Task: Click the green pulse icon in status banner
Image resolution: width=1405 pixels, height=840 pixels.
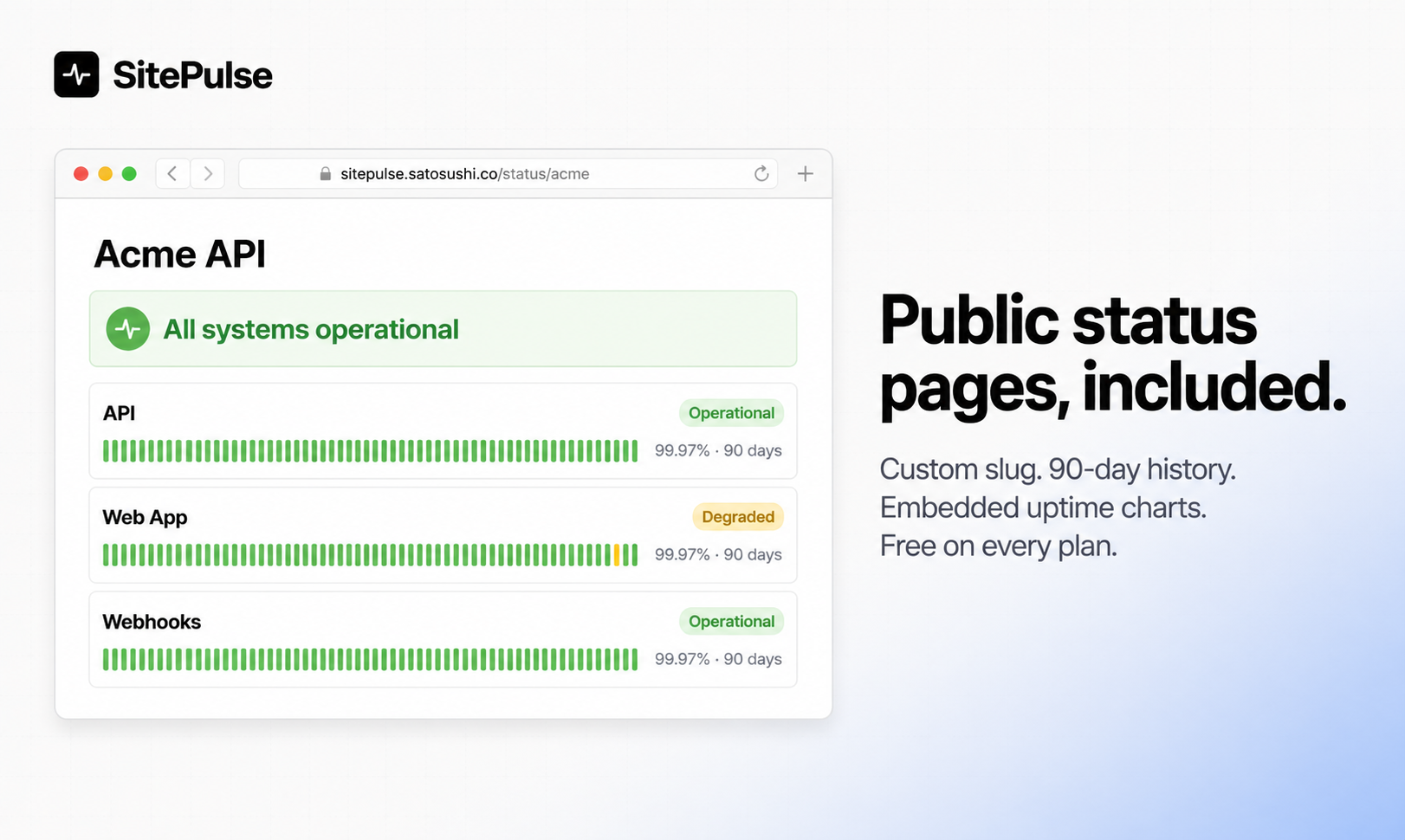Action: pos(128,329)
